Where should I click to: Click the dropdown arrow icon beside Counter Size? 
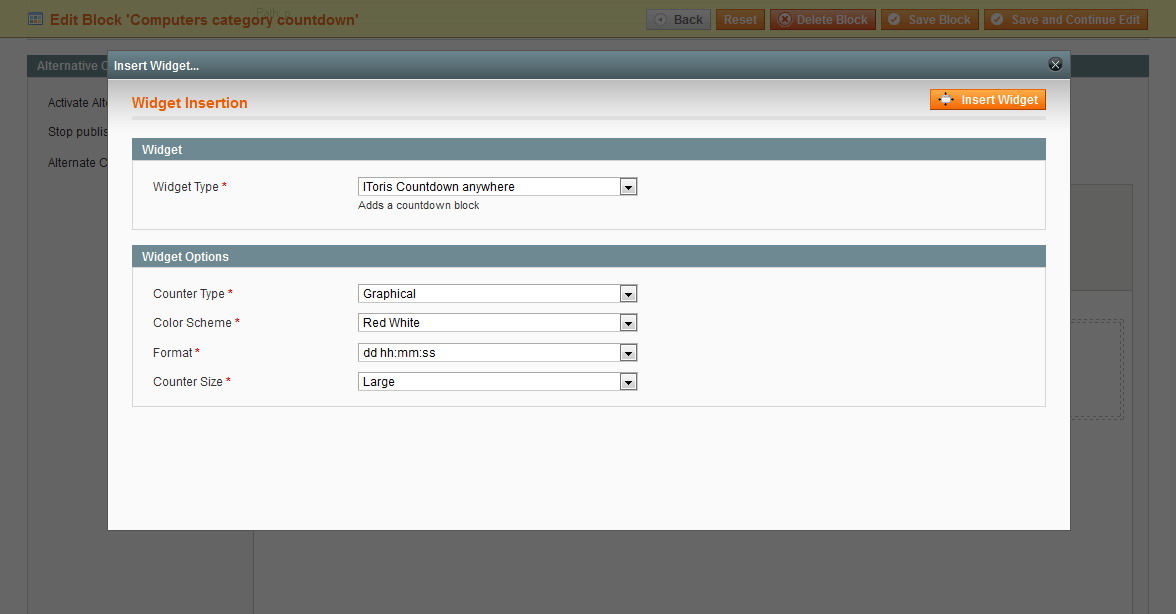tap(628, 381)
